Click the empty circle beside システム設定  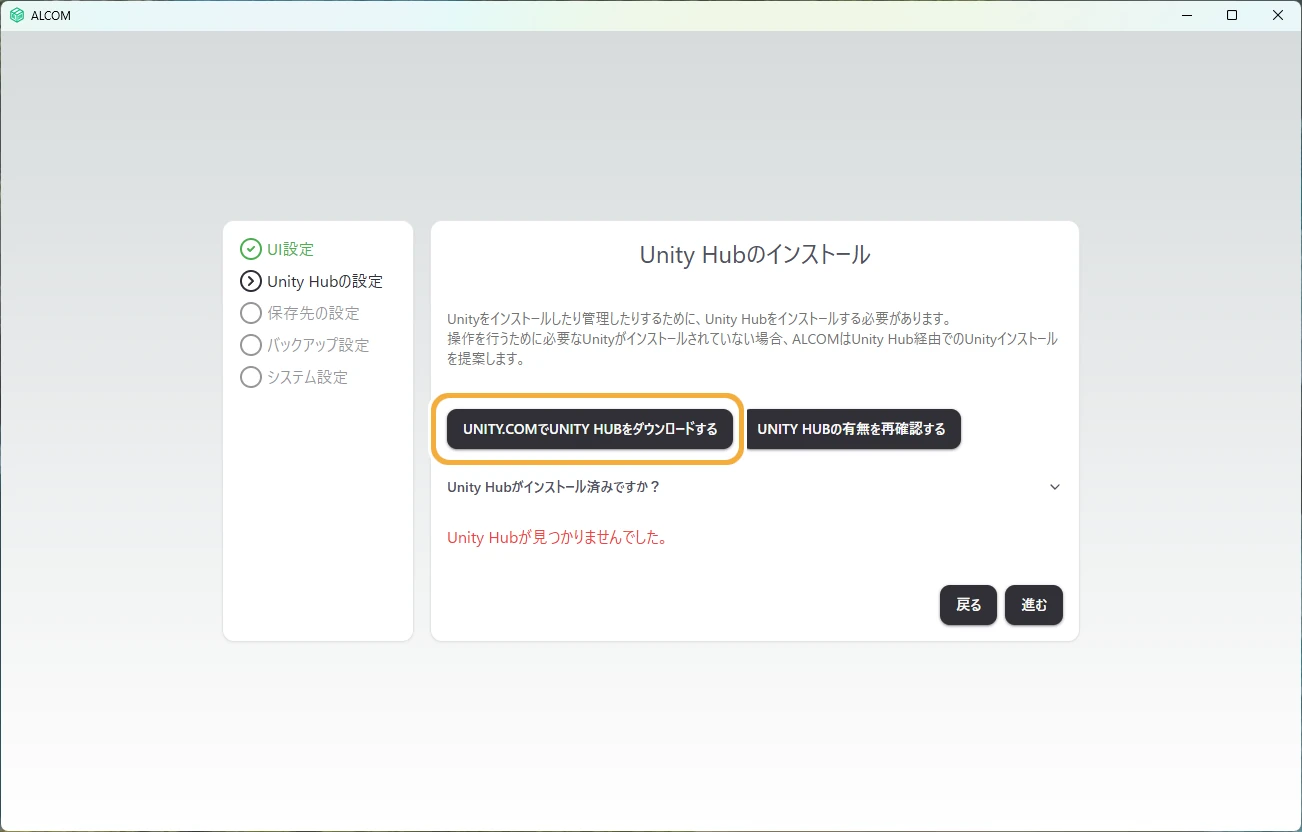(251, 377)
